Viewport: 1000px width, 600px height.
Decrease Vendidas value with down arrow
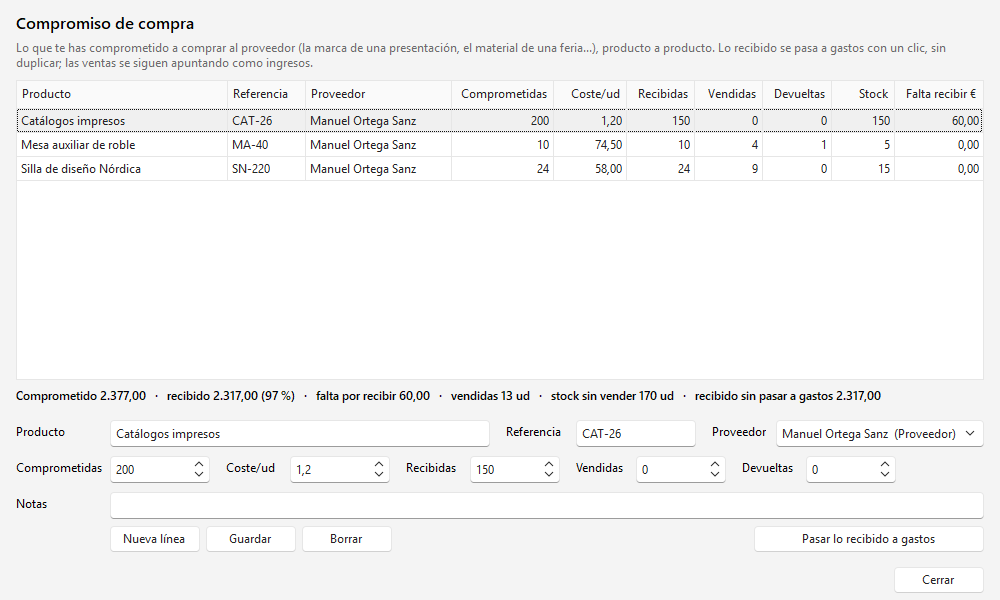(715, 474)
